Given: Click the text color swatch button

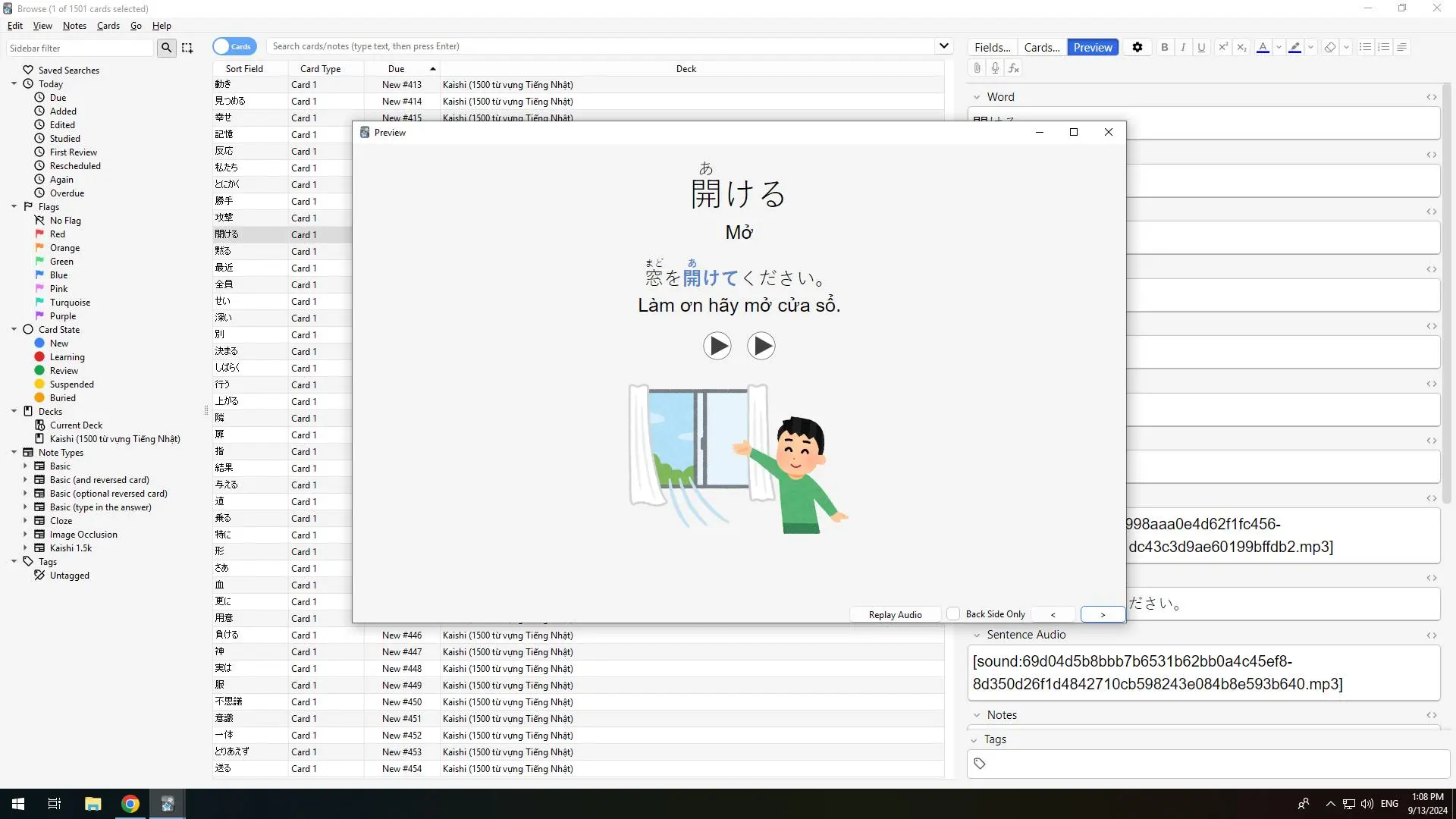Looking at the screenshot, I should tap(1263, 47).
